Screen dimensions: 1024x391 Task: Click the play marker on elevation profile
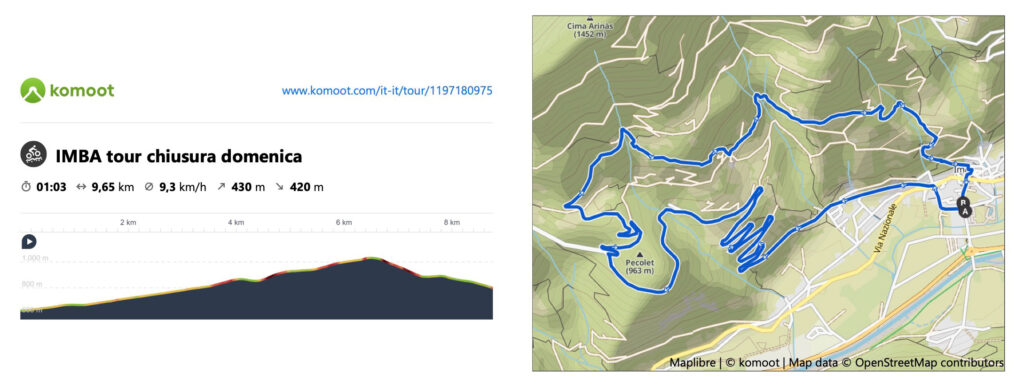click(29, 242)
